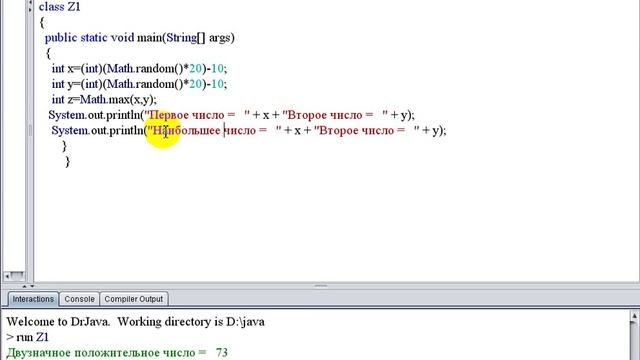Click the green 'Двузначное положительное число =' output
Screen dimensions: 640x360
(x=107, y=353)
